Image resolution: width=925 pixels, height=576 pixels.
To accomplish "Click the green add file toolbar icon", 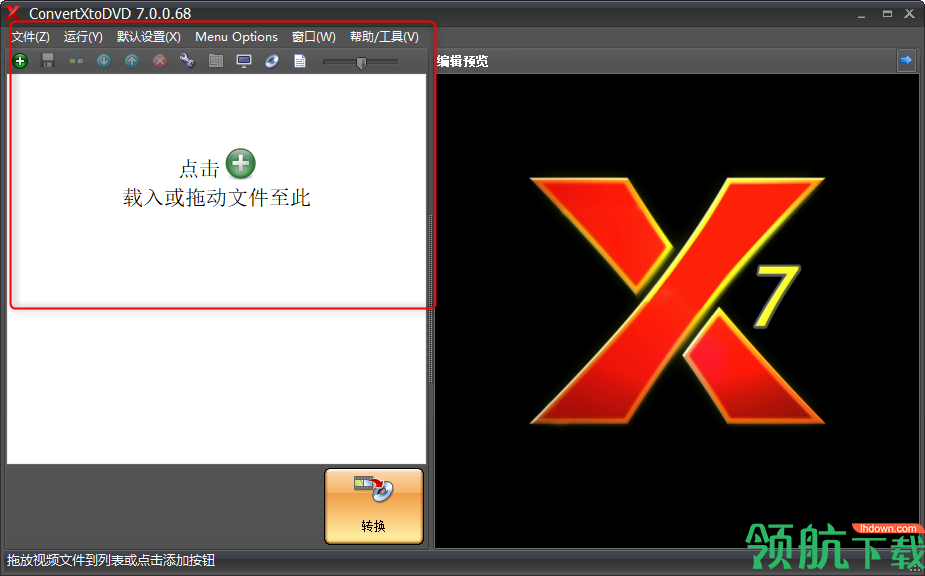I will coord(20,60).
